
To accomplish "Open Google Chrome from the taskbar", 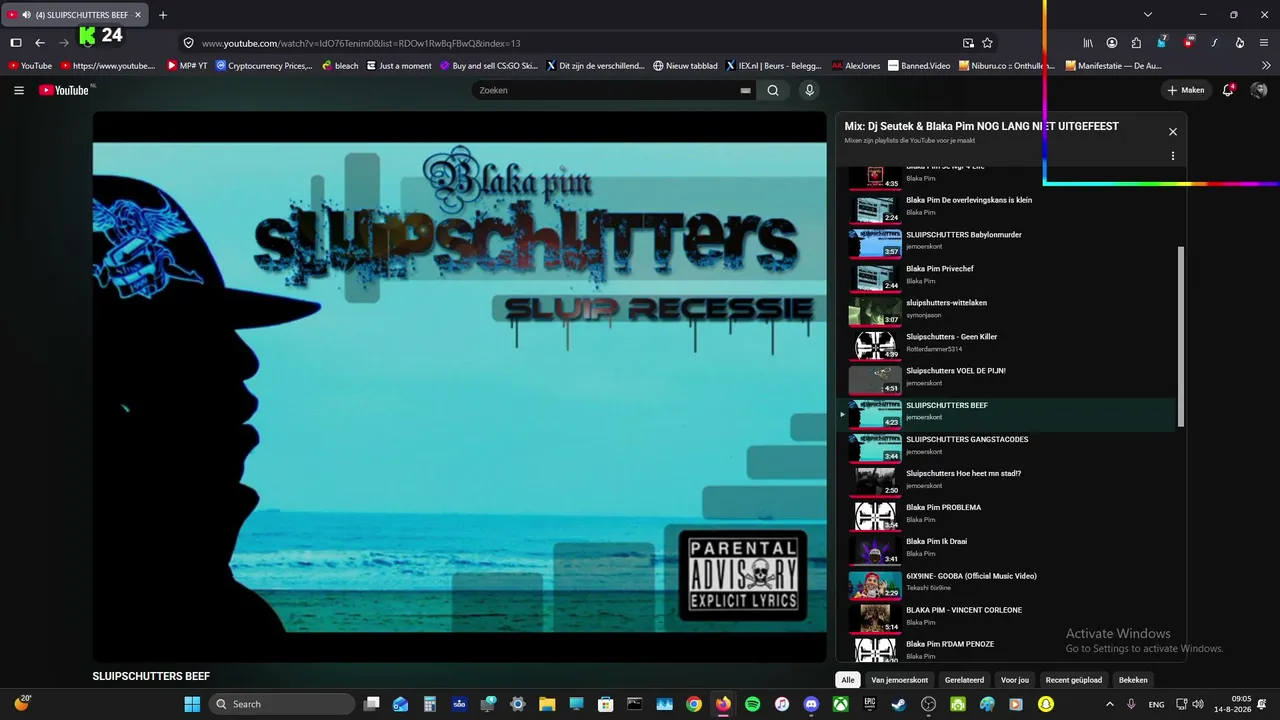I will point(694,704).
